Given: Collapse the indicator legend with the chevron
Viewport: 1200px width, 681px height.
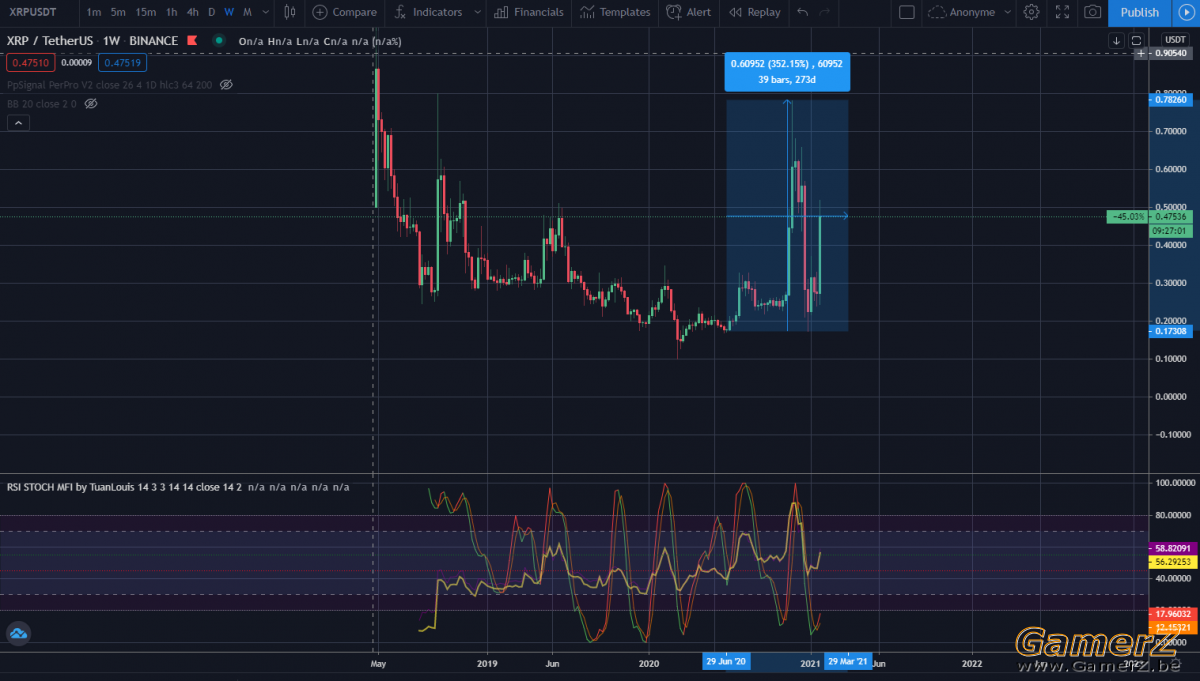Looking at the screenshot, I should pos(17,123).
